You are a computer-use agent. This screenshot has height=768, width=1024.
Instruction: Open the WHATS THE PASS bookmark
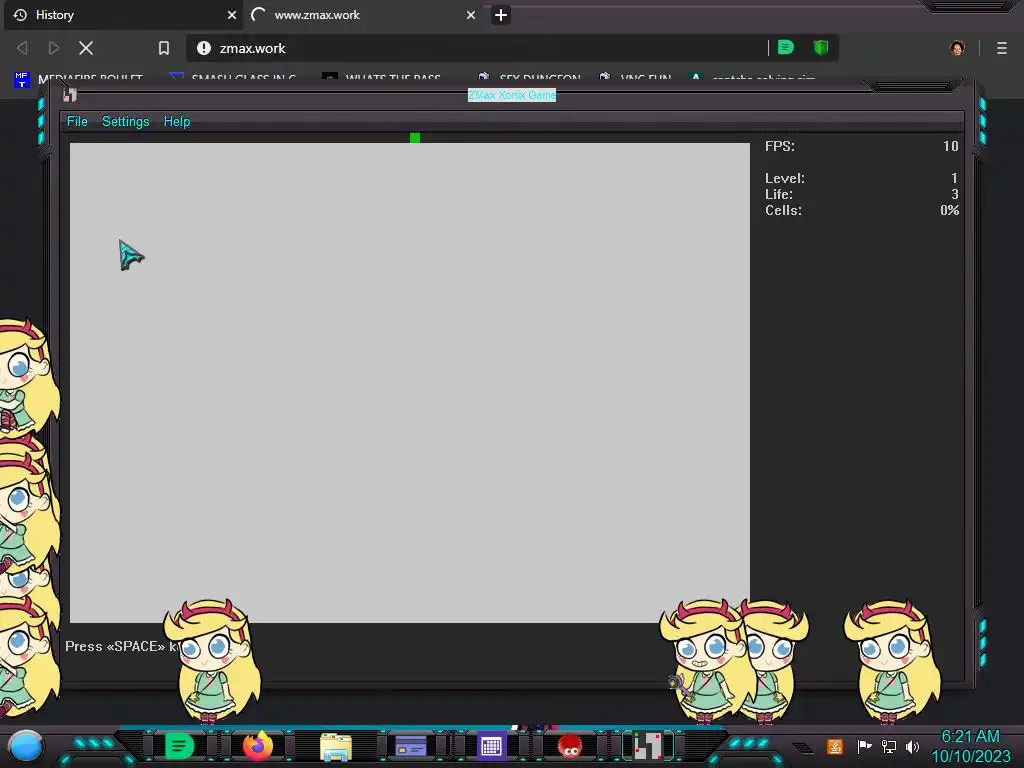(x=382, y=79)
